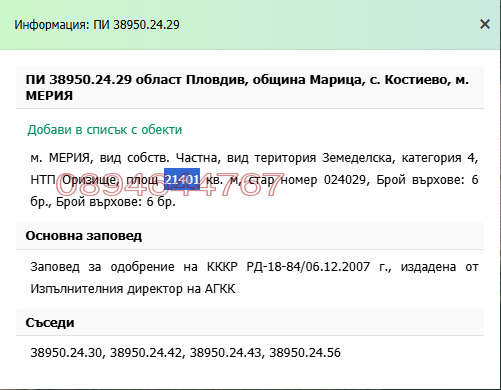Click the text 'Изпълнителния директор на АГКК'
This screenshot has height=390, width=501.
133,289
